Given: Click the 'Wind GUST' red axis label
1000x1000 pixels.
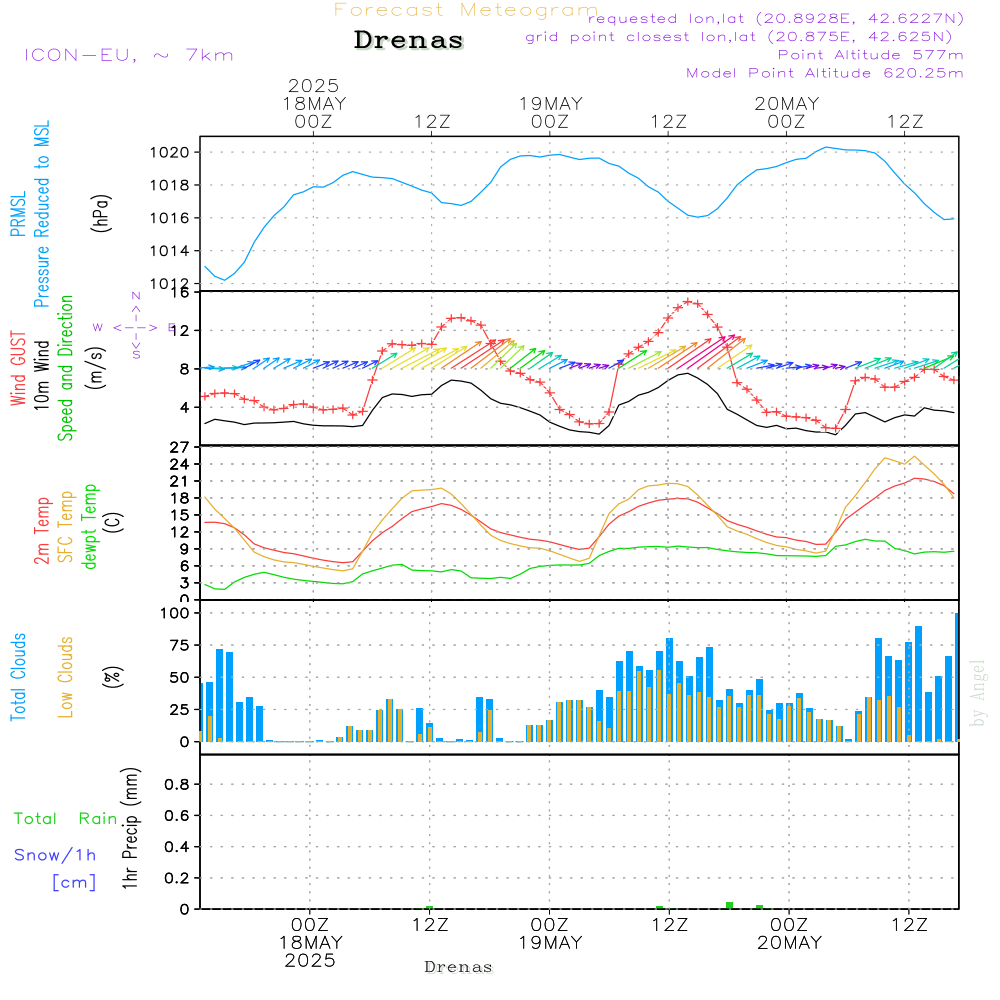Looking at the screenshot, I should point(18,368).
